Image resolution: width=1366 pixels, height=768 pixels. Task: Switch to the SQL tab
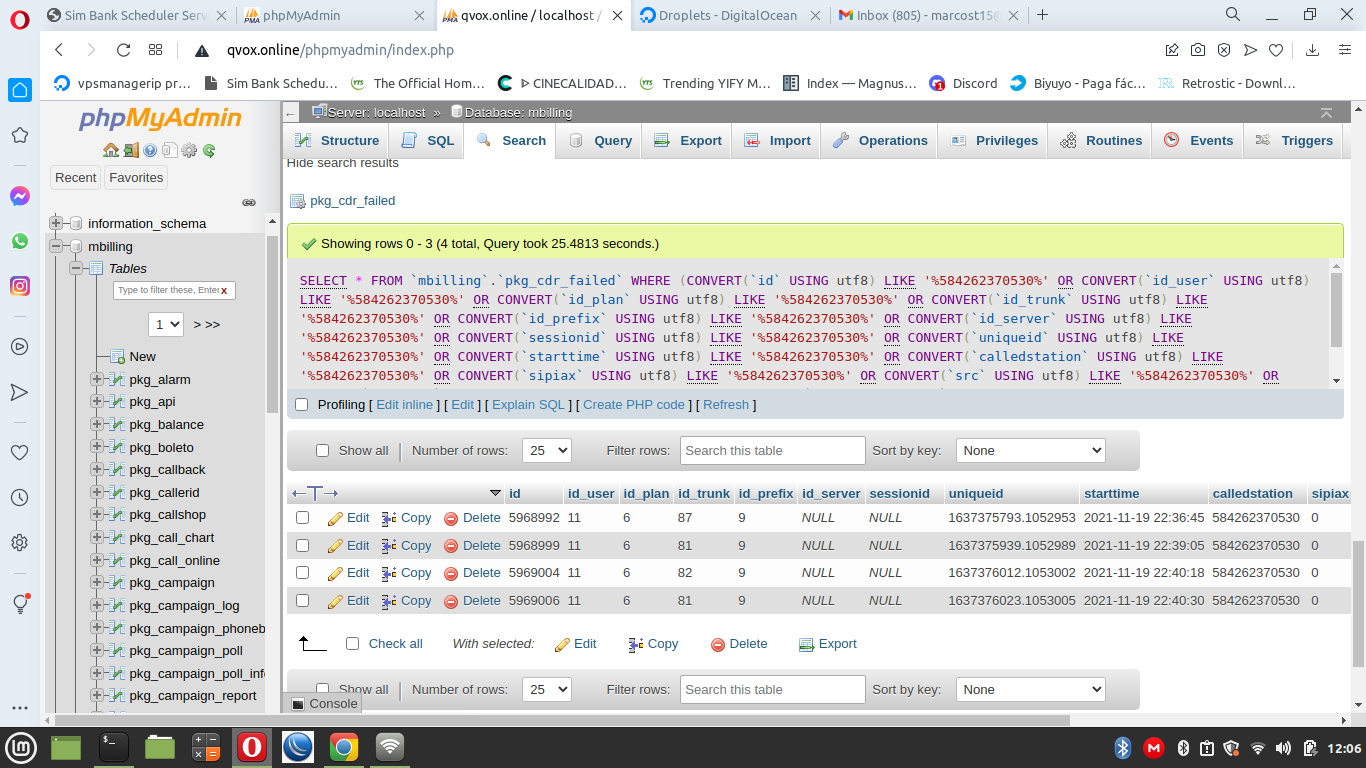pos(427,141)
